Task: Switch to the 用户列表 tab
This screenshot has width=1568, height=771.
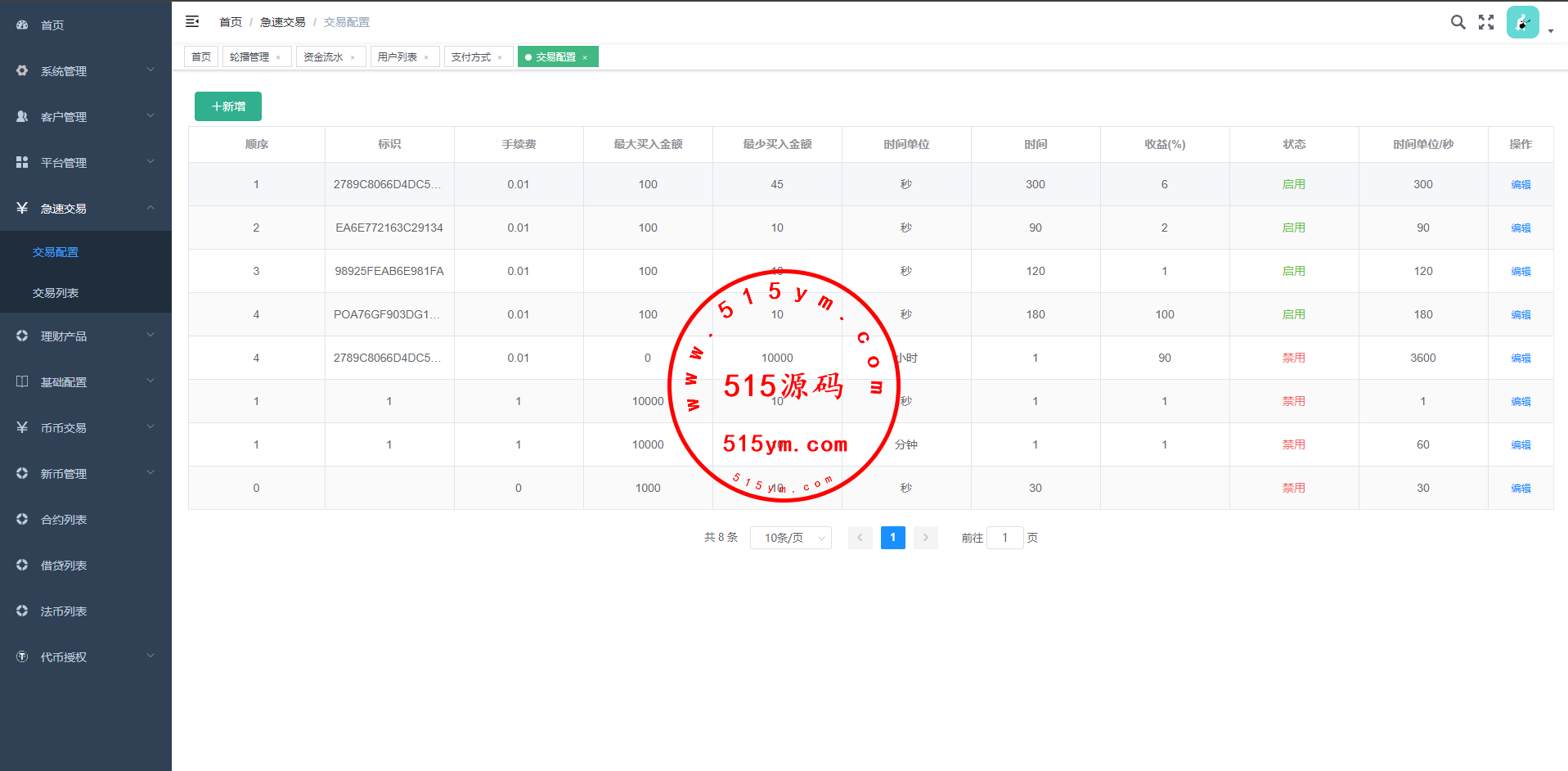Action: point(398,56)
